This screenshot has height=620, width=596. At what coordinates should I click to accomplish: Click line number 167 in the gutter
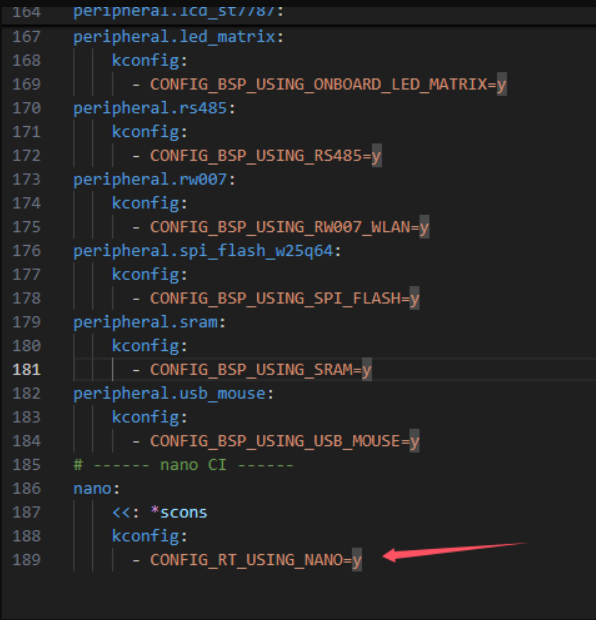pos(26,37)
